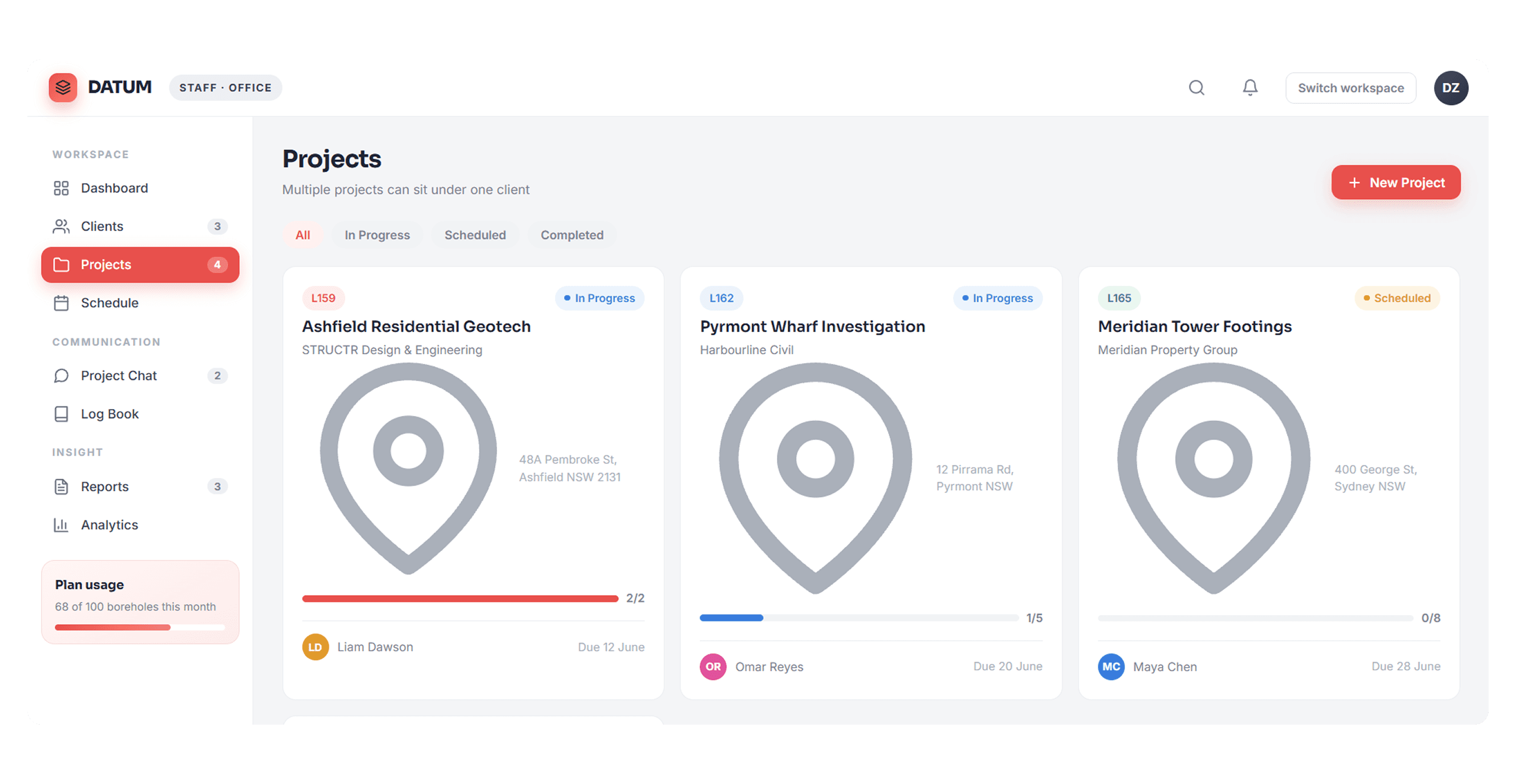1516x784 pixels.
Task: Open Clients in the sidebar
Action: pyautogui.click(x=140, y=227)
